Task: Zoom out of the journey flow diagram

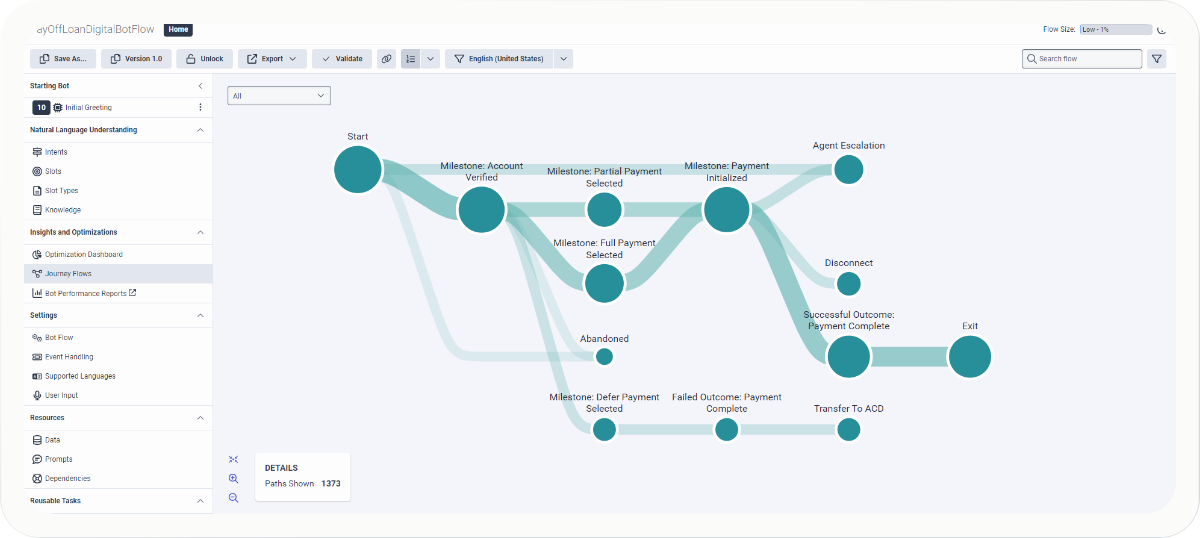Action: click(x=233, y=498)
